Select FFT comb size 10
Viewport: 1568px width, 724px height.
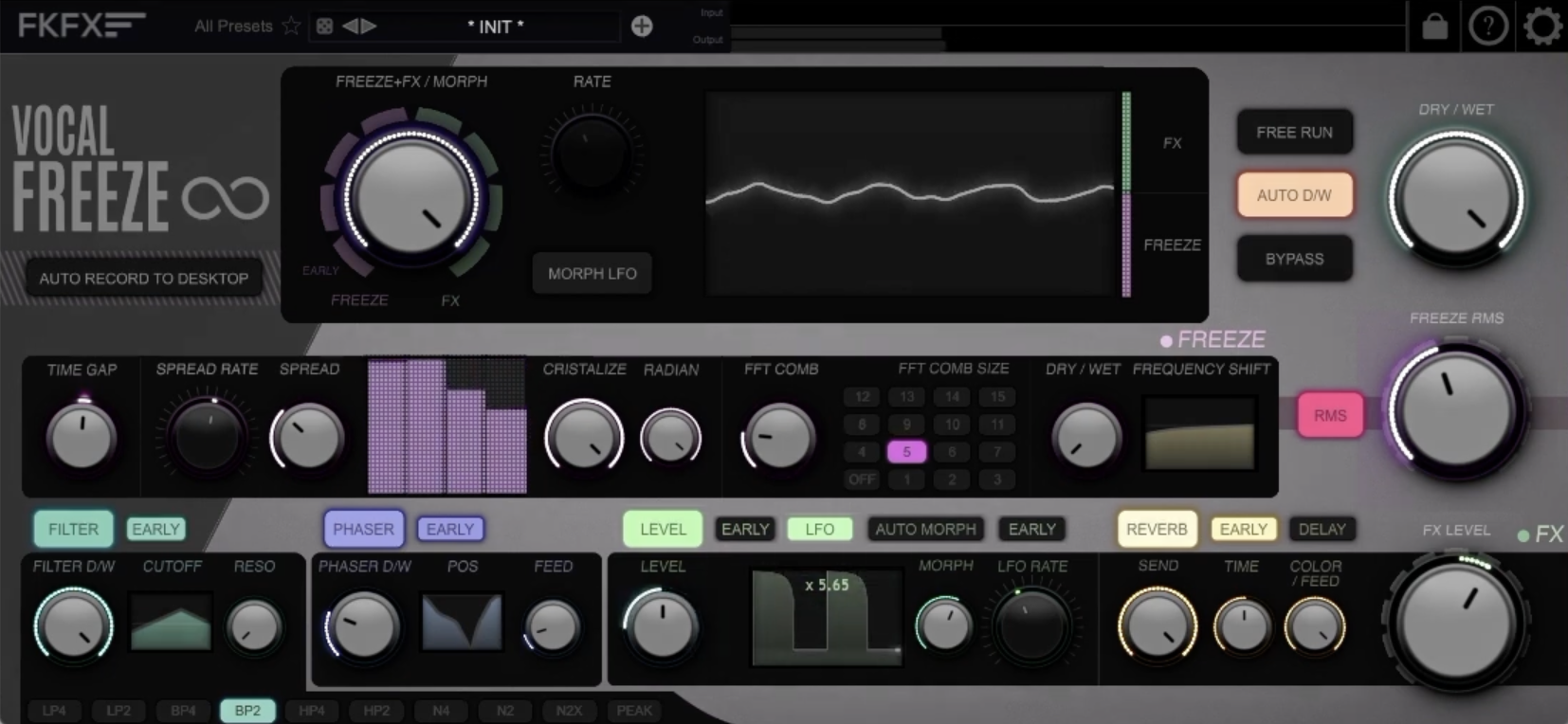click(x=952, y=425)
